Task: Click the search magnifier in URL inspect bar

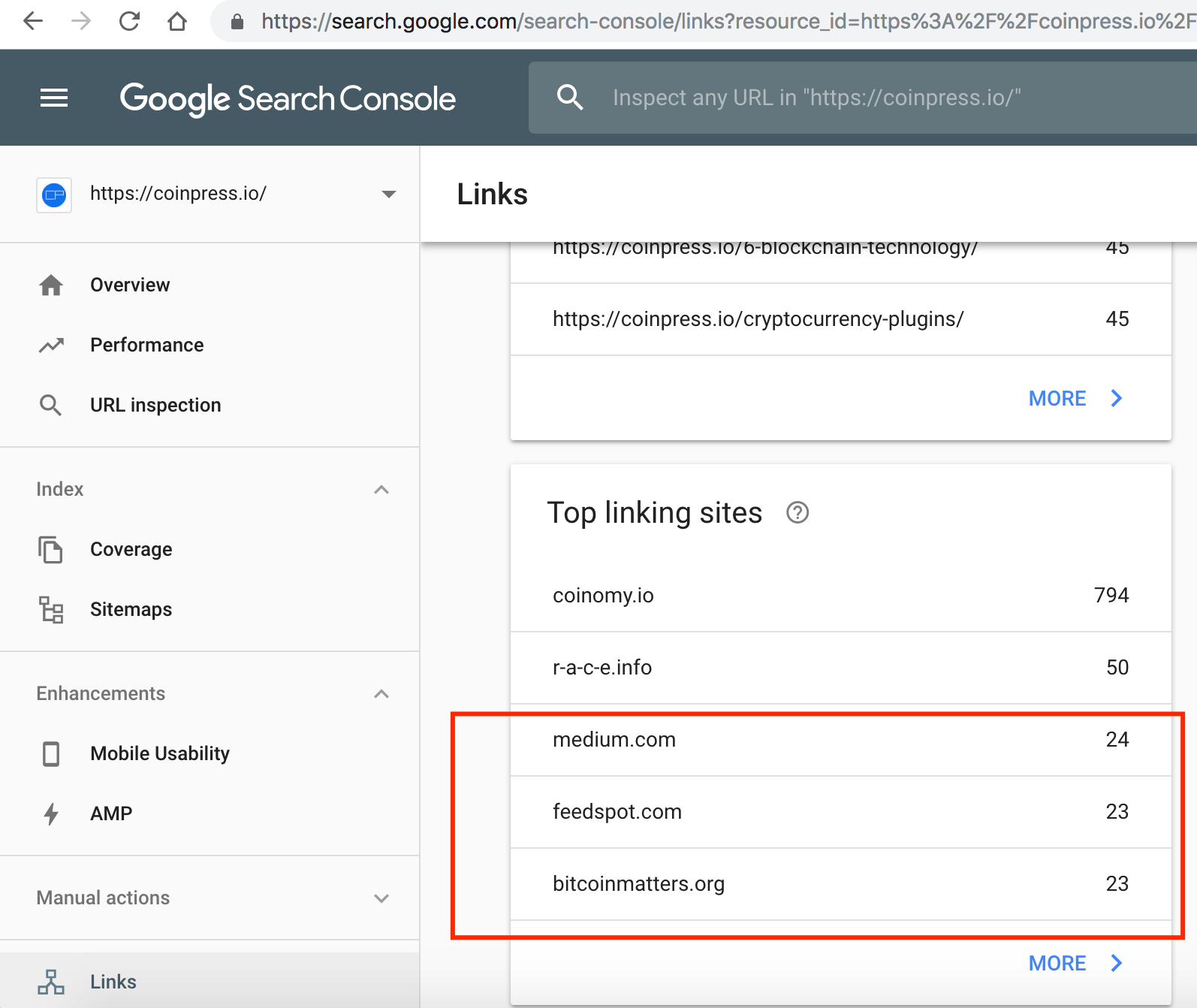Action: click(x=570, y=98)
